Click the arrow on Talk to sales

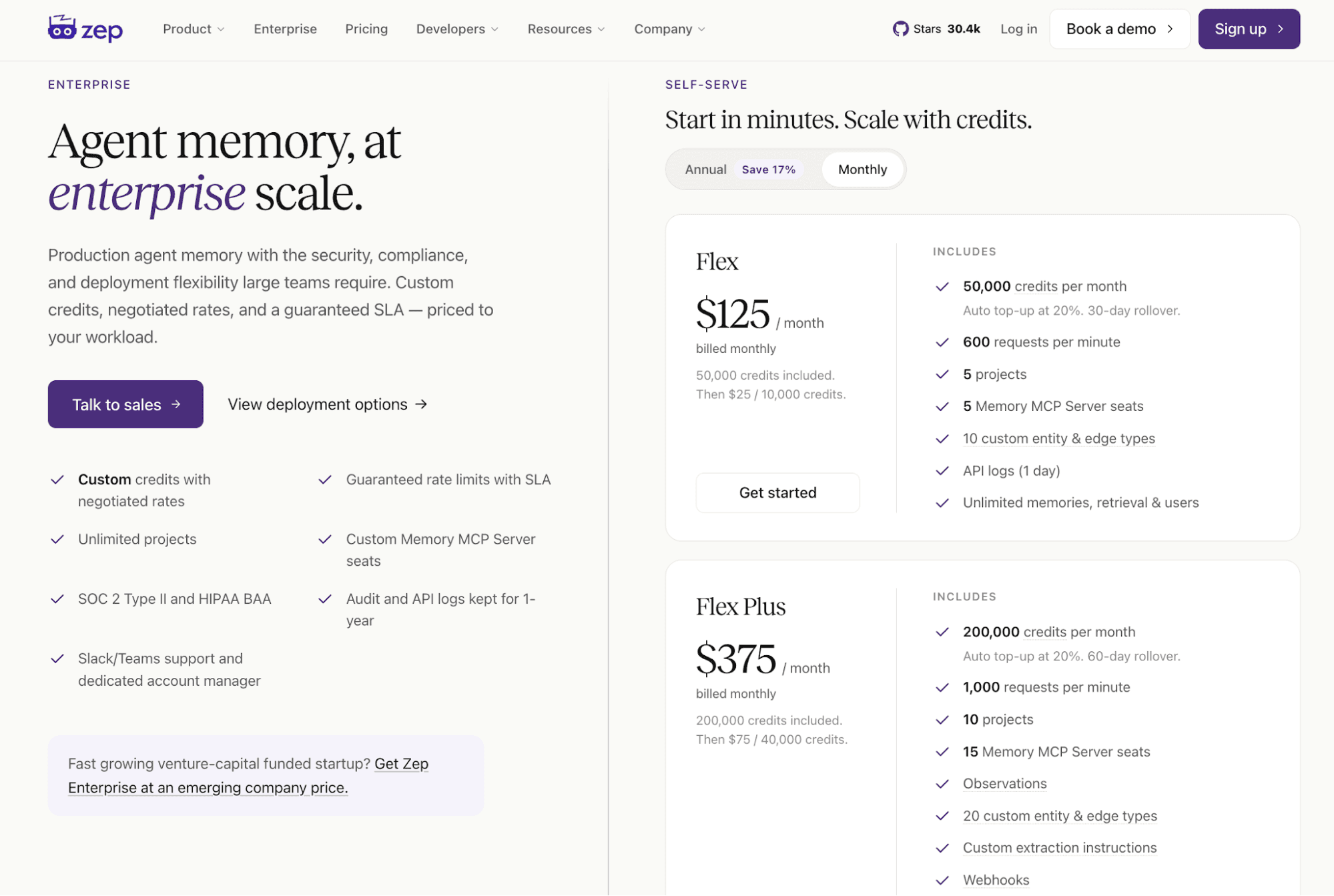(176, 404)
